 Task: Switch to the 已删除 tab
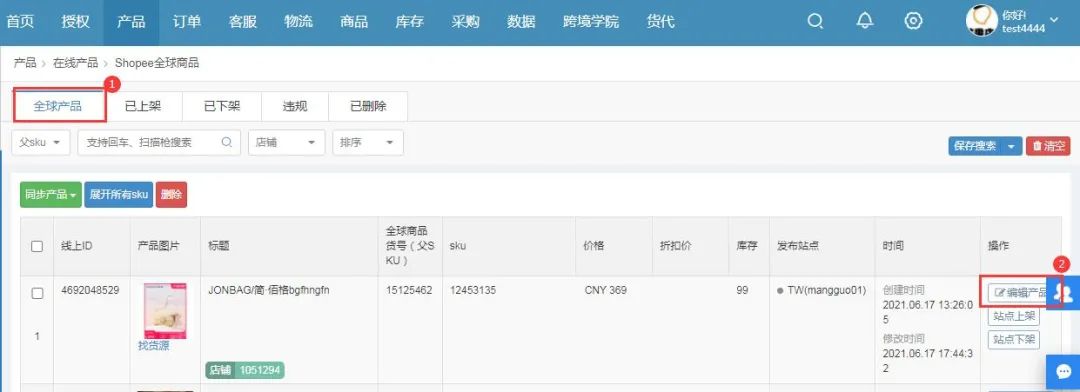[x=368, y=106]
